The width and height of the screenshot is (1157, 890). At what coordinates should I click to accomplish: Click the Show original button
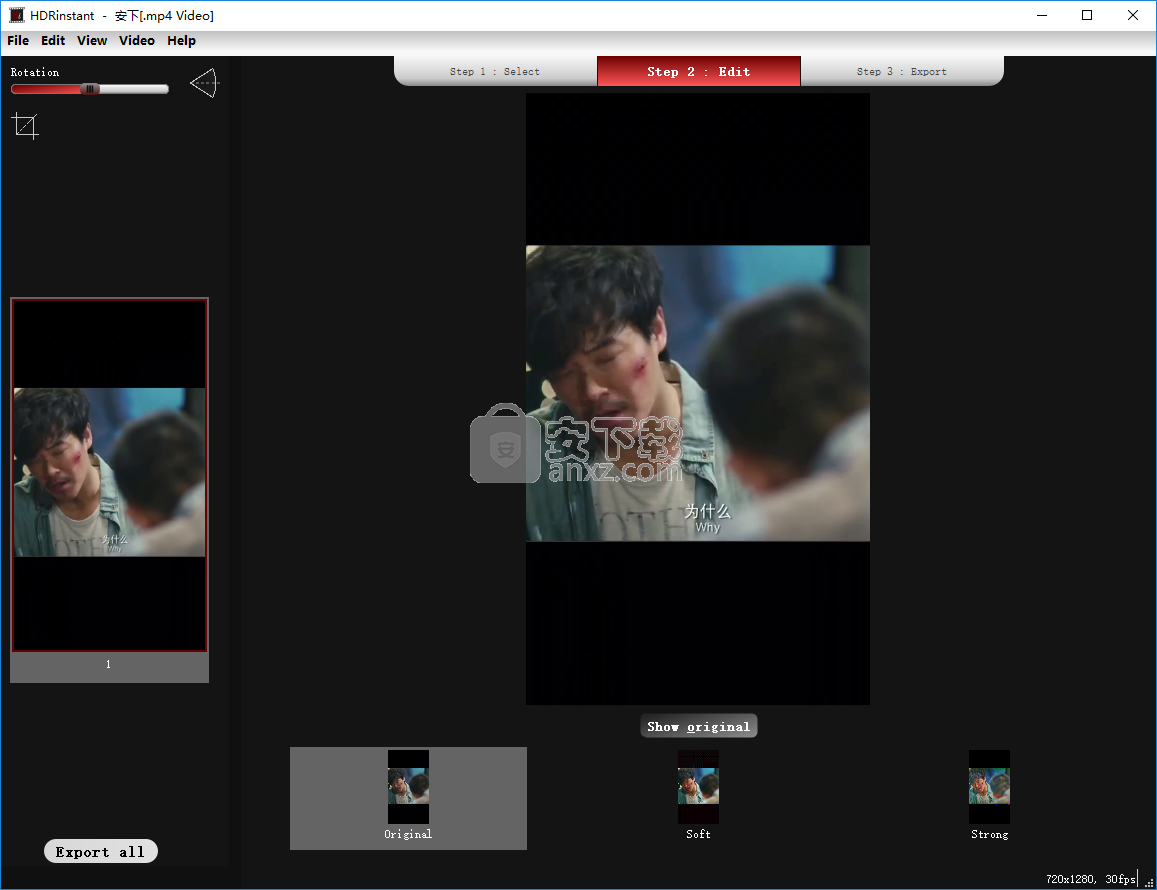click(699, 726)
